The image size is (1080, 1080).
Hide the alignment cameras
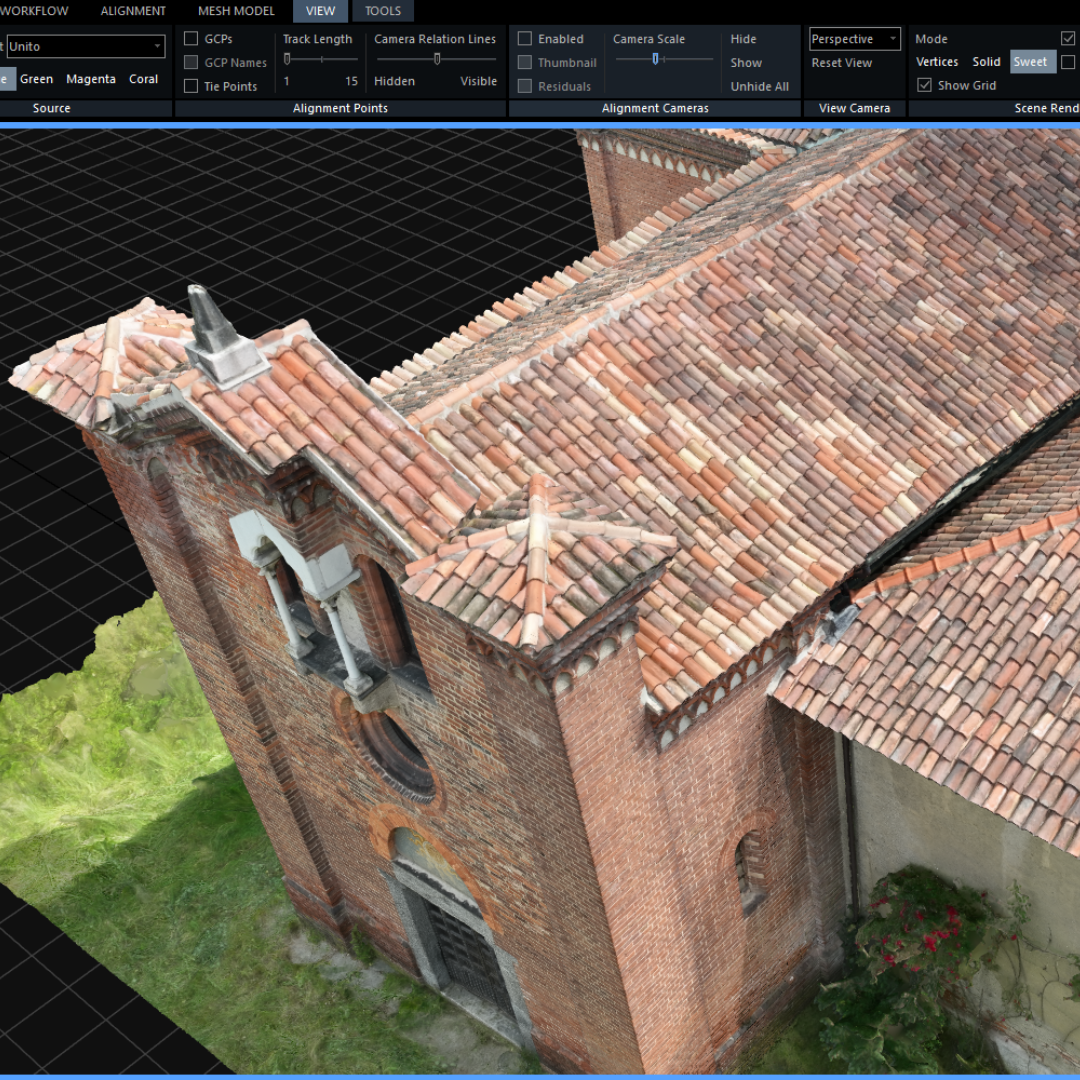[x=743, y=38]
